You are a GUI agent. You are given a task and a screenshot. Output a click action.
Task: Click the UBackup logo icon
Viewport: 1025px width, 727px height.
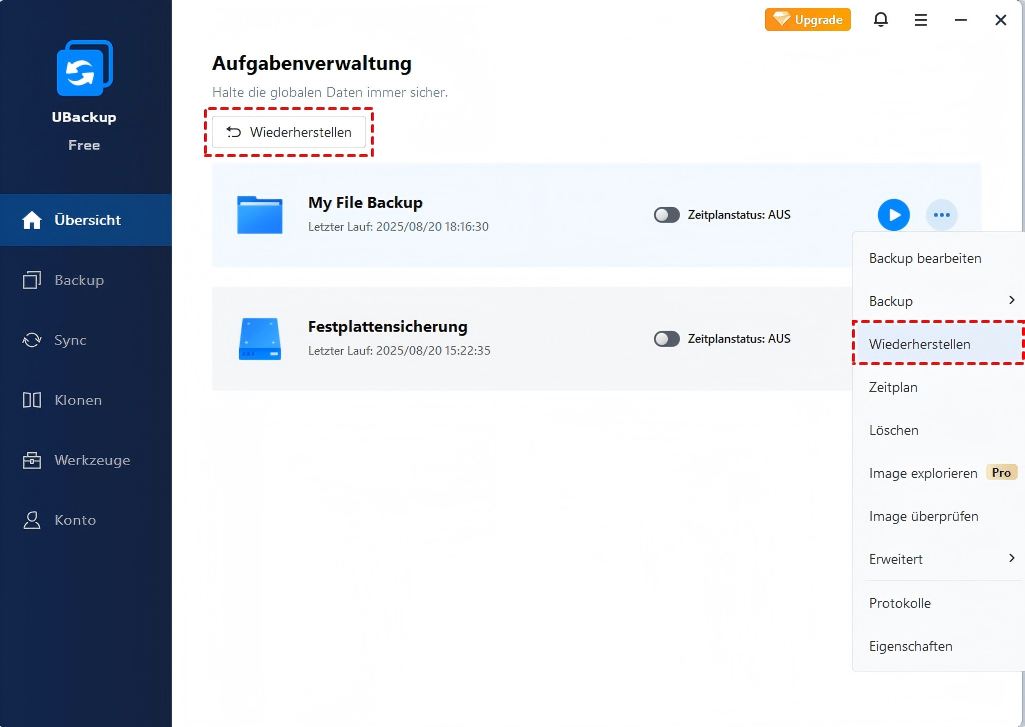pyautogui.click(x=84, y=70)
